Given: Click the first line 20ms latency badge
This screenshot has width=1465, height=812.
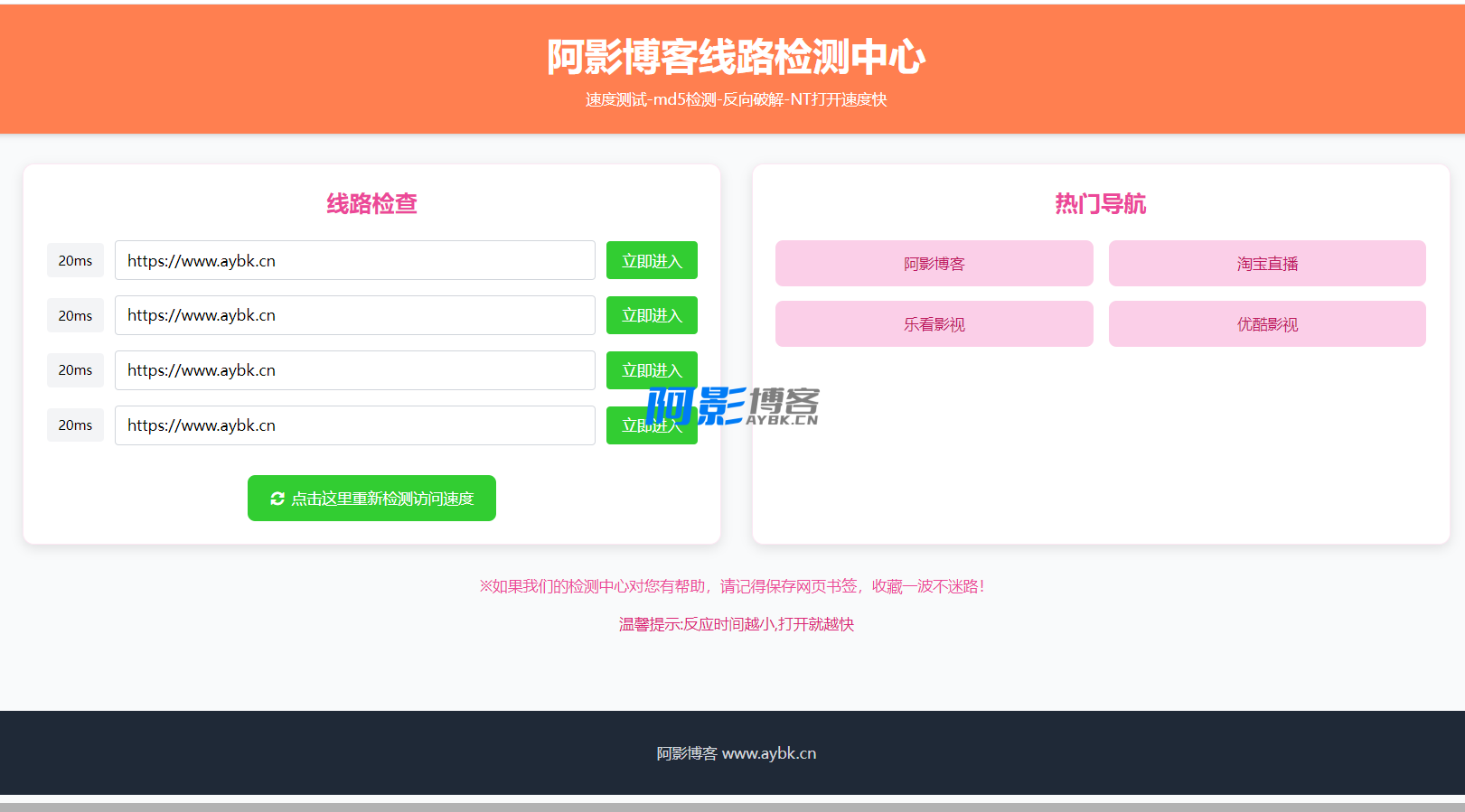Looking at the screenshot, I should (x=75, y=261).
